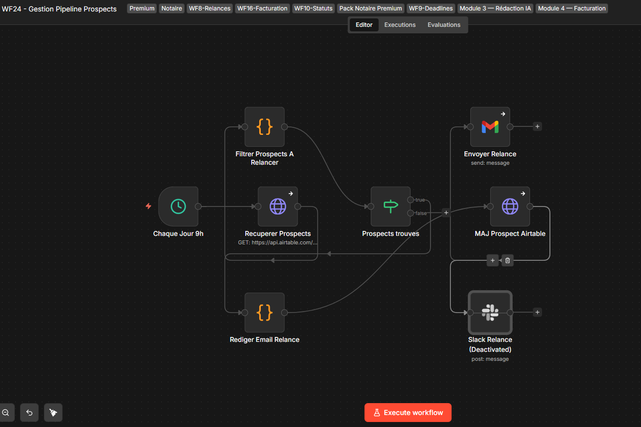Click the Pack Notaire Premium tag
Image resolution: width=641 pixels, height=427 pixels.
tap(371, 9)
